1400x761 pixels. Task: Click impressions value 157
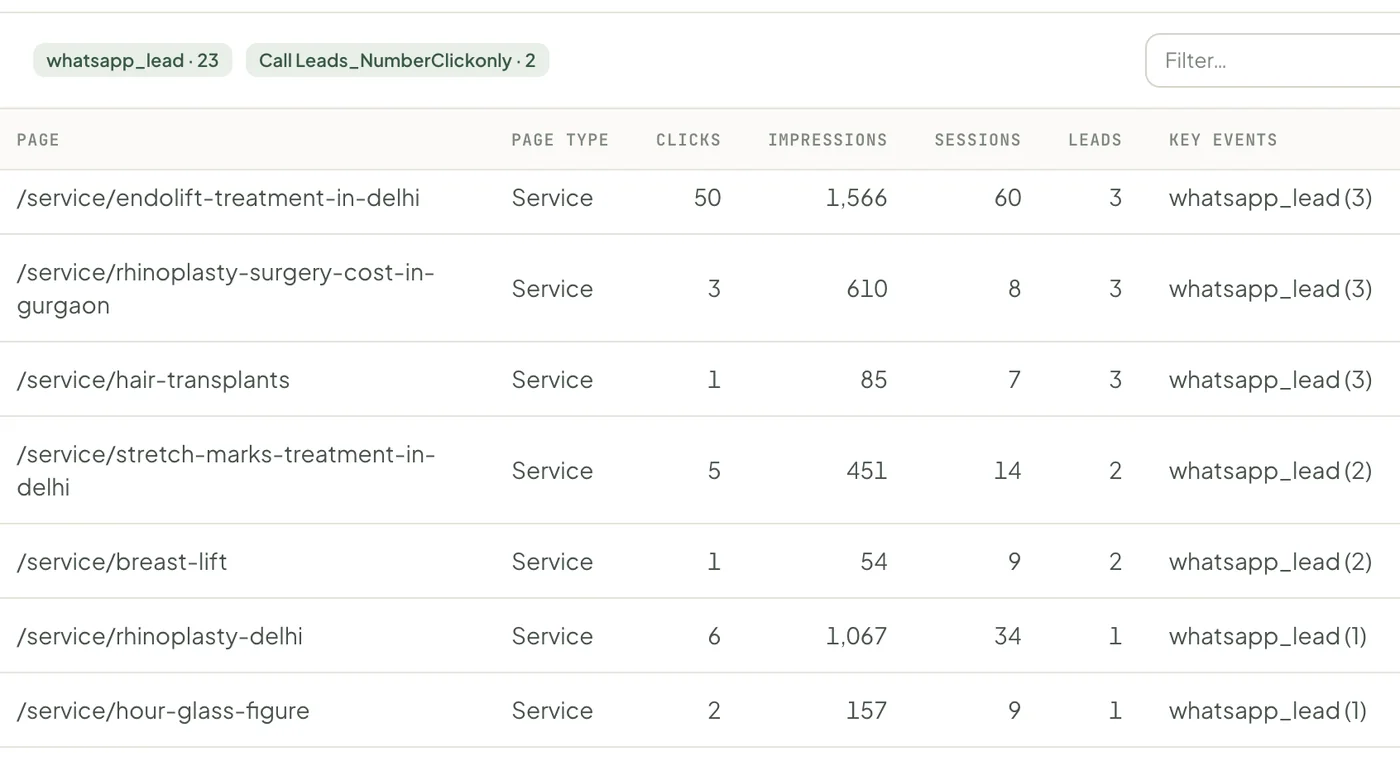click(x=866, y=711)
